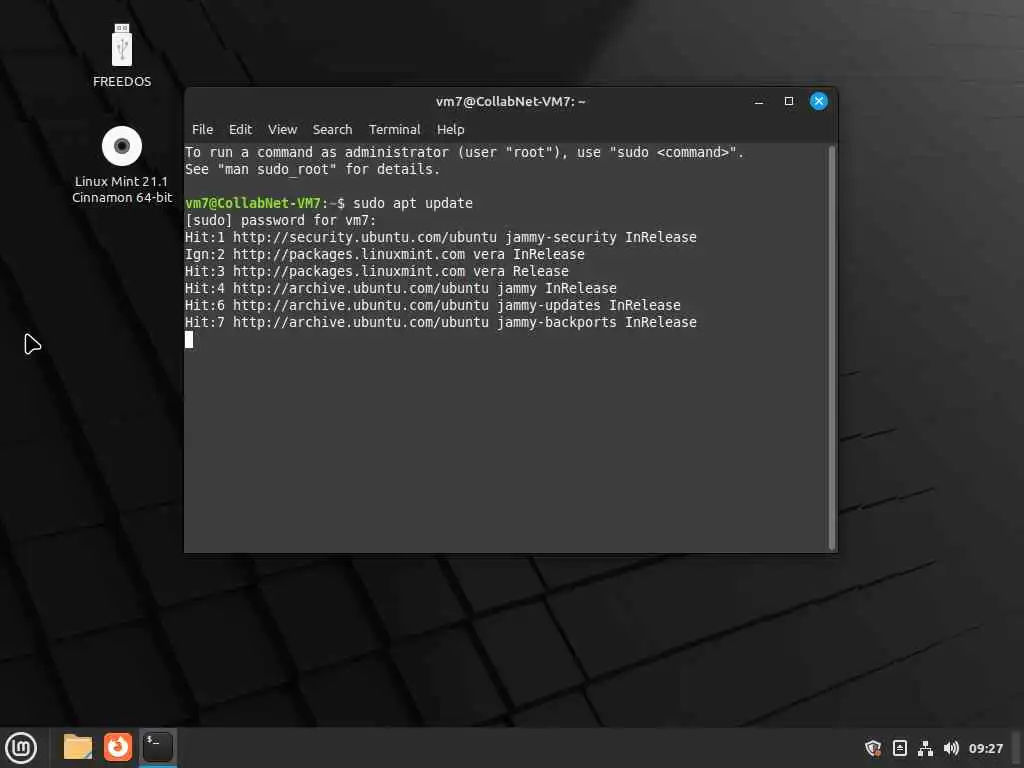Close the terminal window
The height and width of the screenshot is (768, 1024).
818,101
